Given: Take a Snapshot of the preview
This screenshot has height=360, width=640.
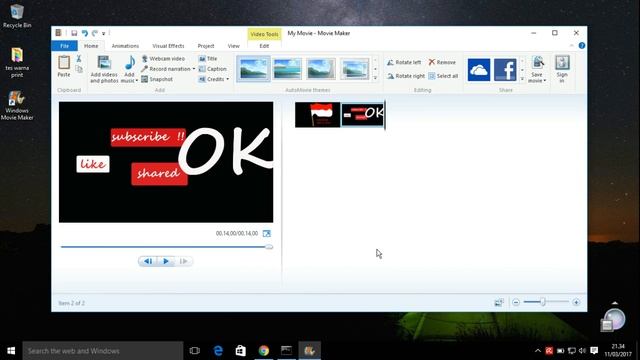Looking at the screenshot, I should pyautogui.click(x=157, y=79).
